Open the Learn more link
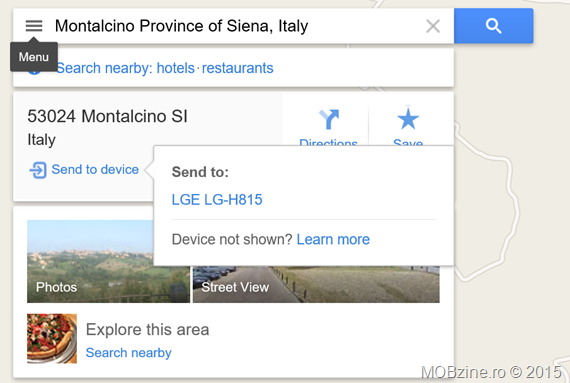This screenshot has width=570, height=383. pos(333,239)
